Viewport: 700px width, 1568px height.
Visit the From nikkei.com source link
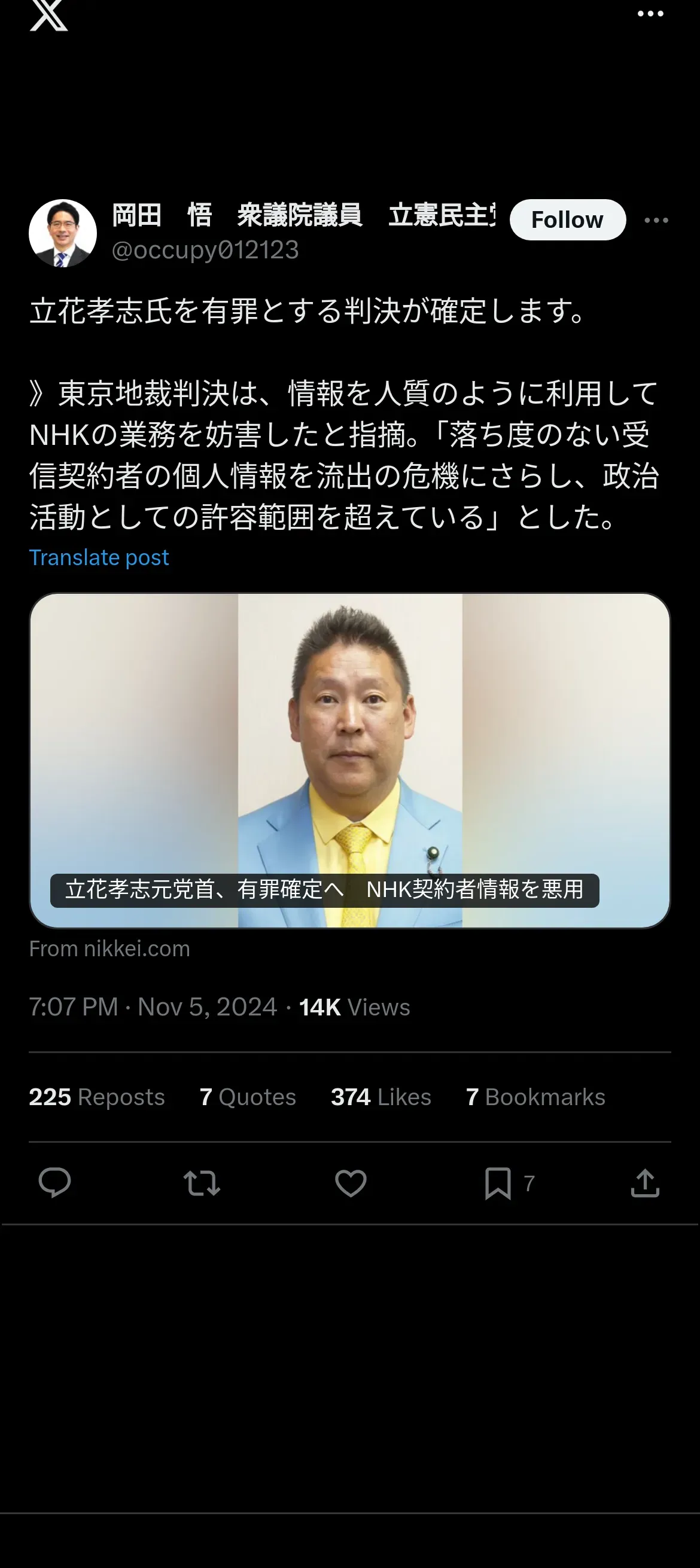[x=109, y=949]
